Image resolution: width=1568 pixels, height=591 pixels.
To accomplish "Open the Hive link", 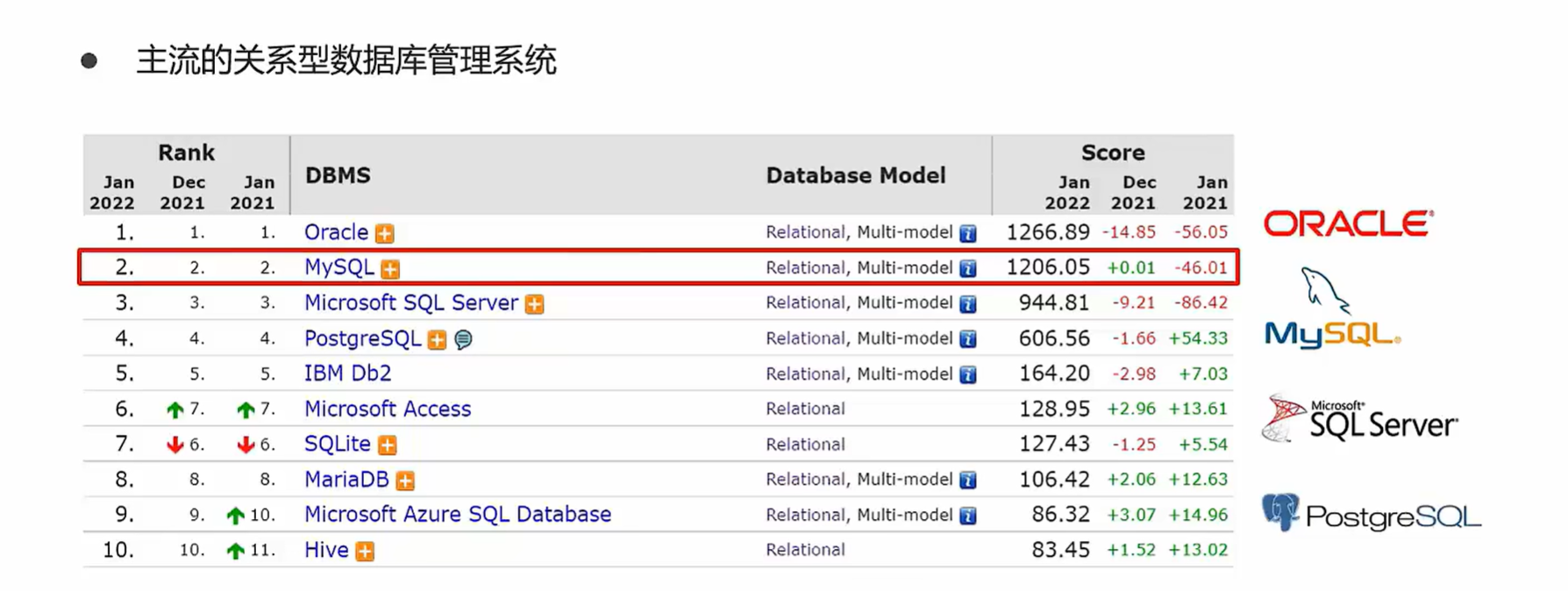I will point(326,550).
